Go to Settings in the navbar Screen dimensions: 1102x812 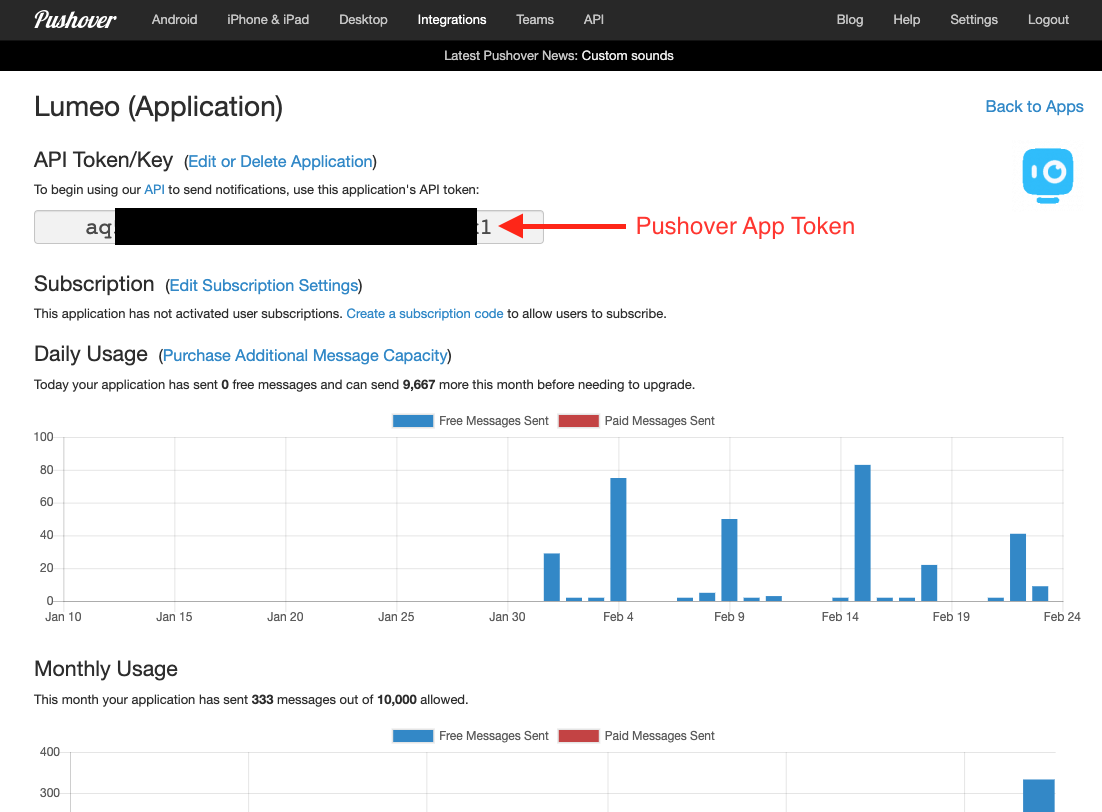[x=974, y=20]
